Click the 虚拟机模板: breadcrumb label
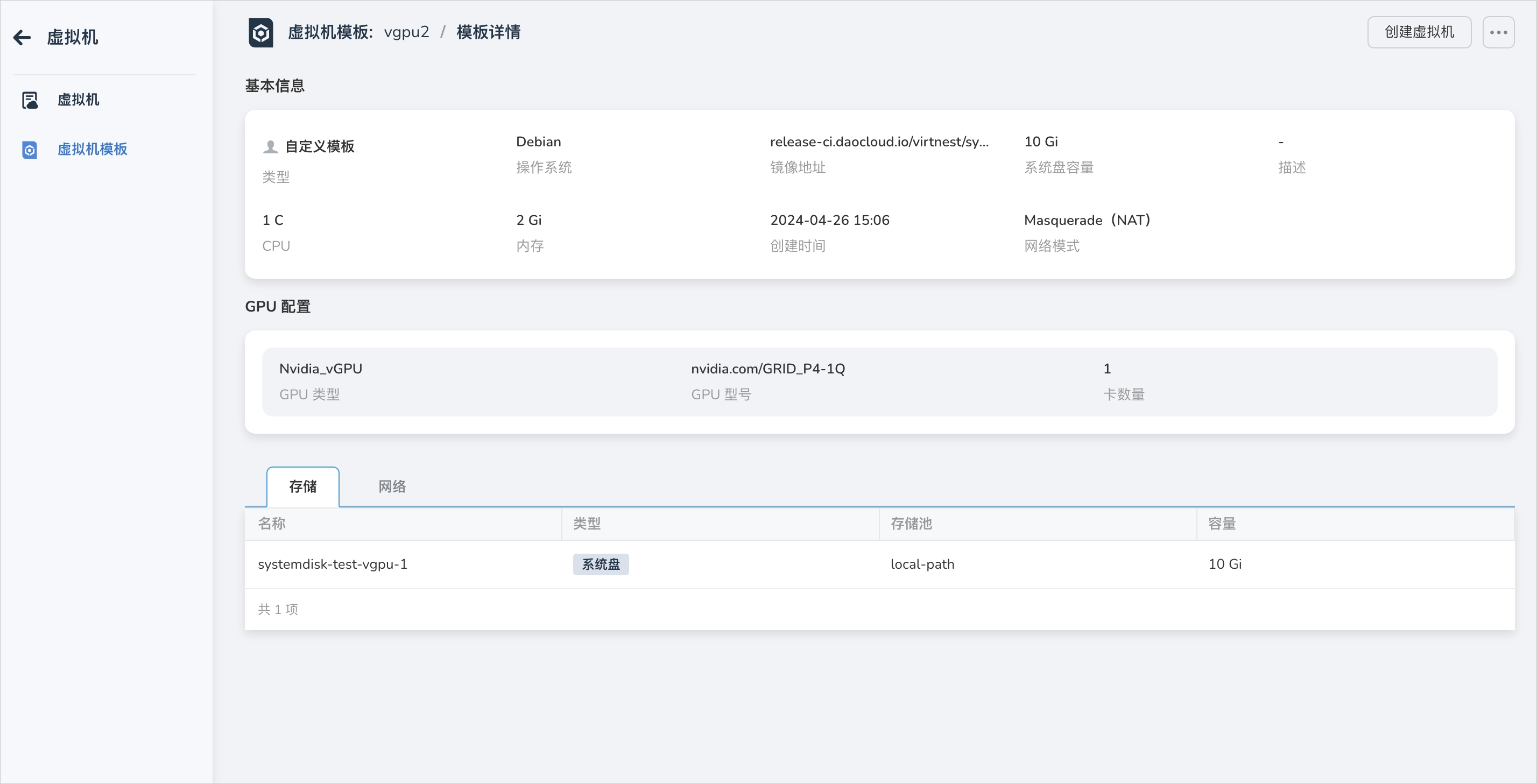The width and height of the screenshot is (1537, 784). [330, 32]
